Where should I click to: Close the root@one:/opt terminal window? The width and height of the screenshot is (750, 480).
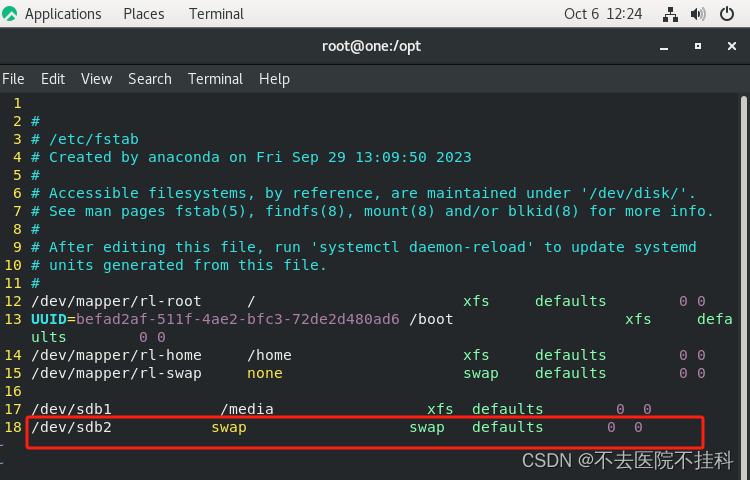click(x=732, y=46)
